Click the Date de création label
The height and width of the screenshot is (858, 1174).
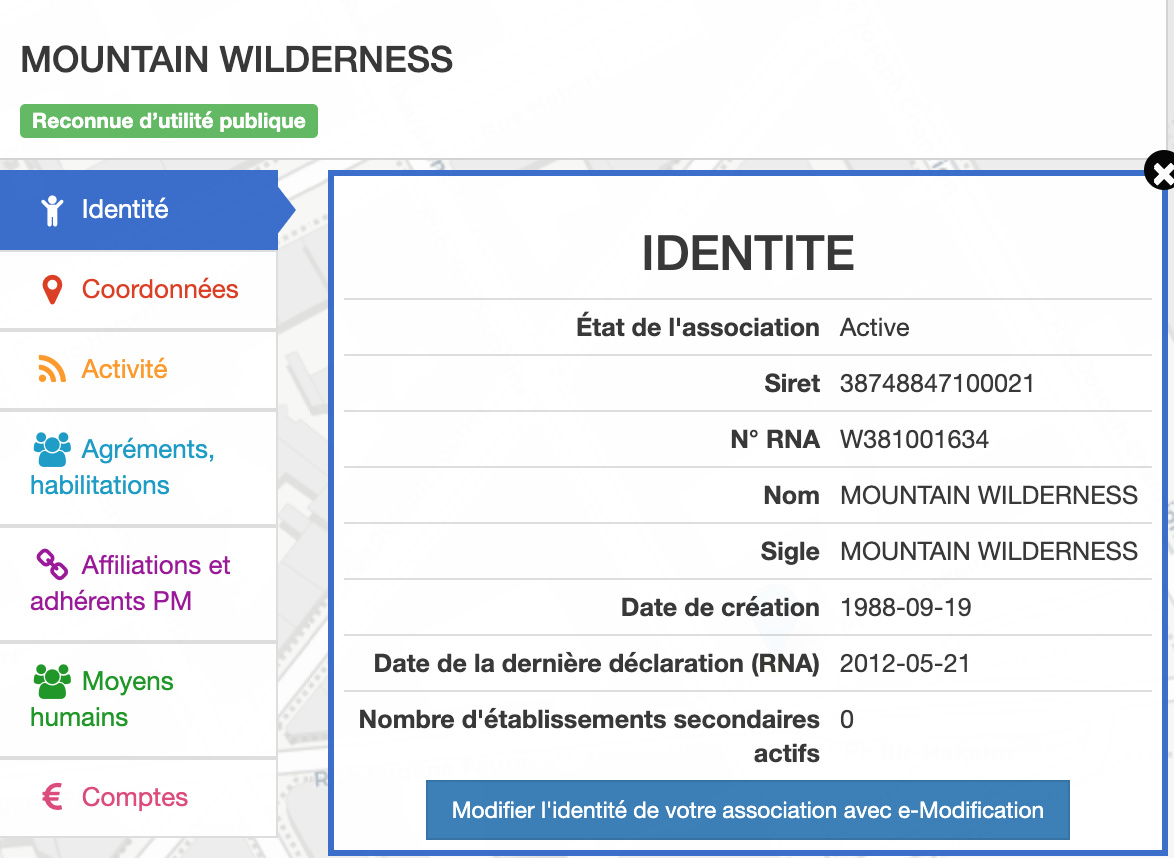pyautogui.click(x=720, y=607)
